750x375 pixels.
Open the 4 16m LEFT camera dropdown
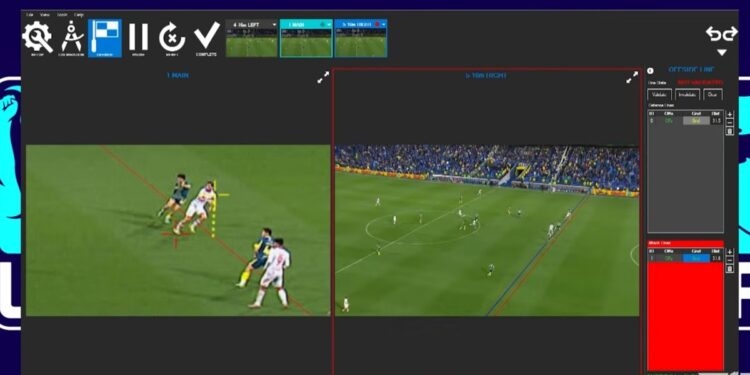(274, 24)
